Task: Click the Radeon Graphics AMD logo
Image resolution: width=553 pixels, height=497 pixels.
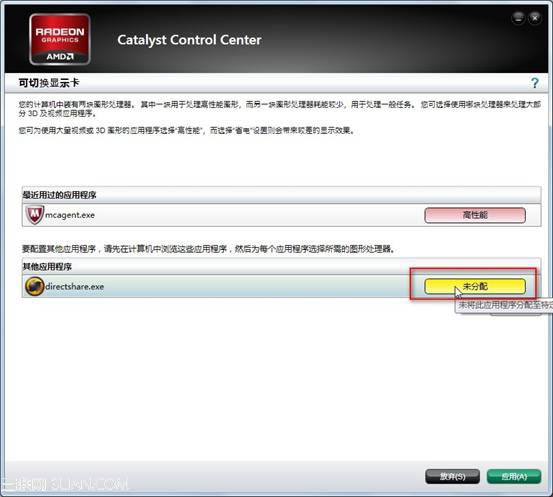Action: [x=60, y=39]
